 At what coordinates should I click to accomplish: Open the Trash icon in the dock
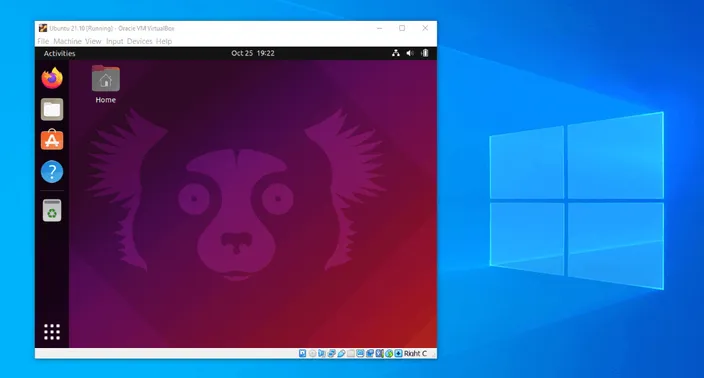(x=52, y=211)
